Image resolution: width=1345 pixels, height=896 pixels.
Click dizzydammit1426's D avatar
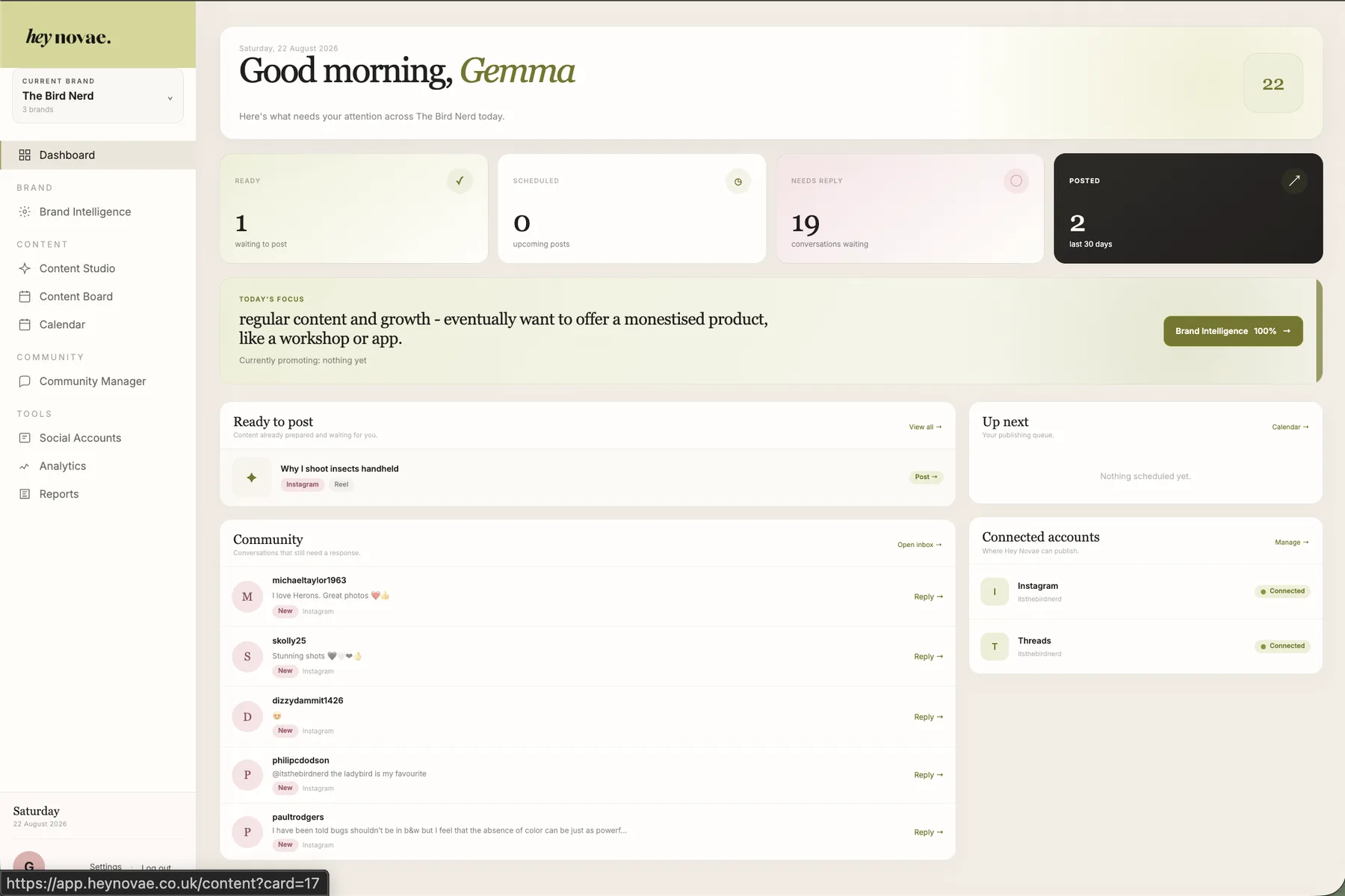tap(247, 717)
